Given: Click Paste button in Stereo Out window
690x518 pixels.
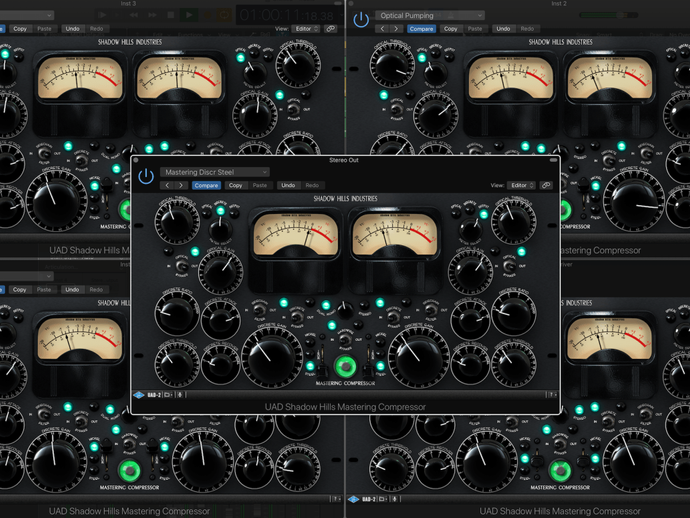Looking at the screenshot, I should (260, 185).
